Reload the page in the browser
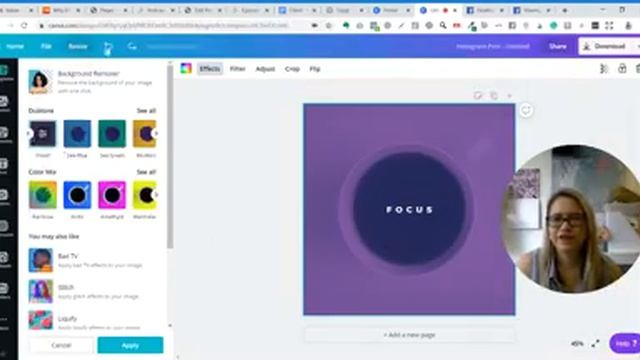The height and width of the screenshot is (360, 640). click(24, 25)
